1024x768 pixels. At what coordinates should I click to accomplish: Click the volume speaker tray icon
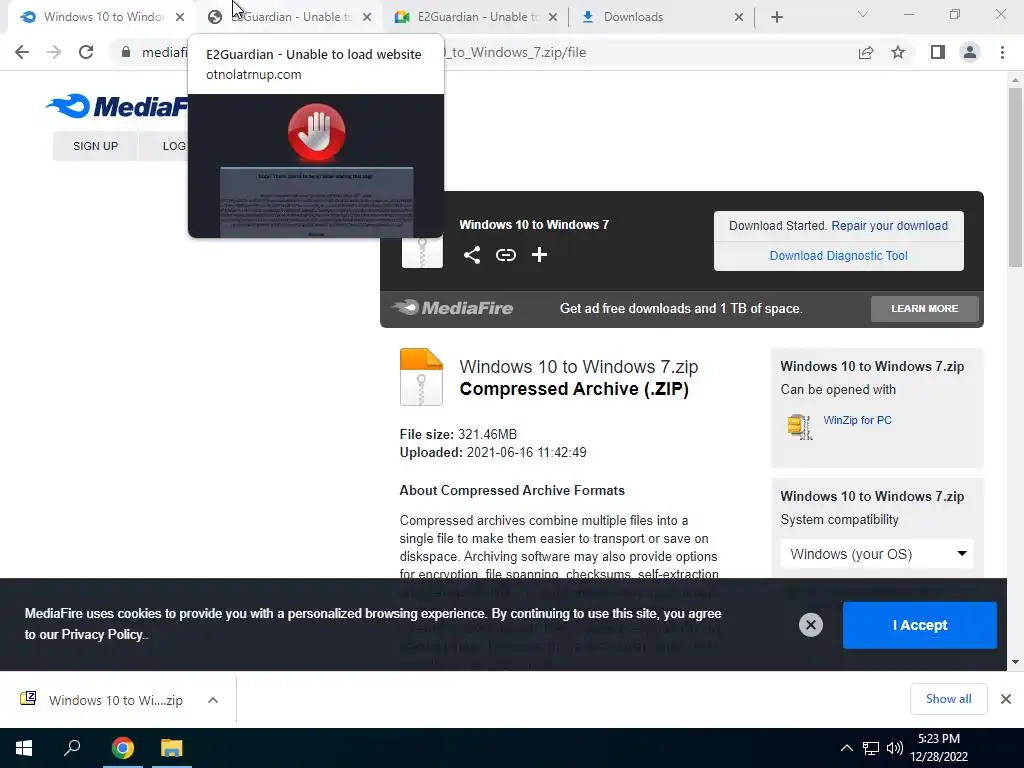895,748
